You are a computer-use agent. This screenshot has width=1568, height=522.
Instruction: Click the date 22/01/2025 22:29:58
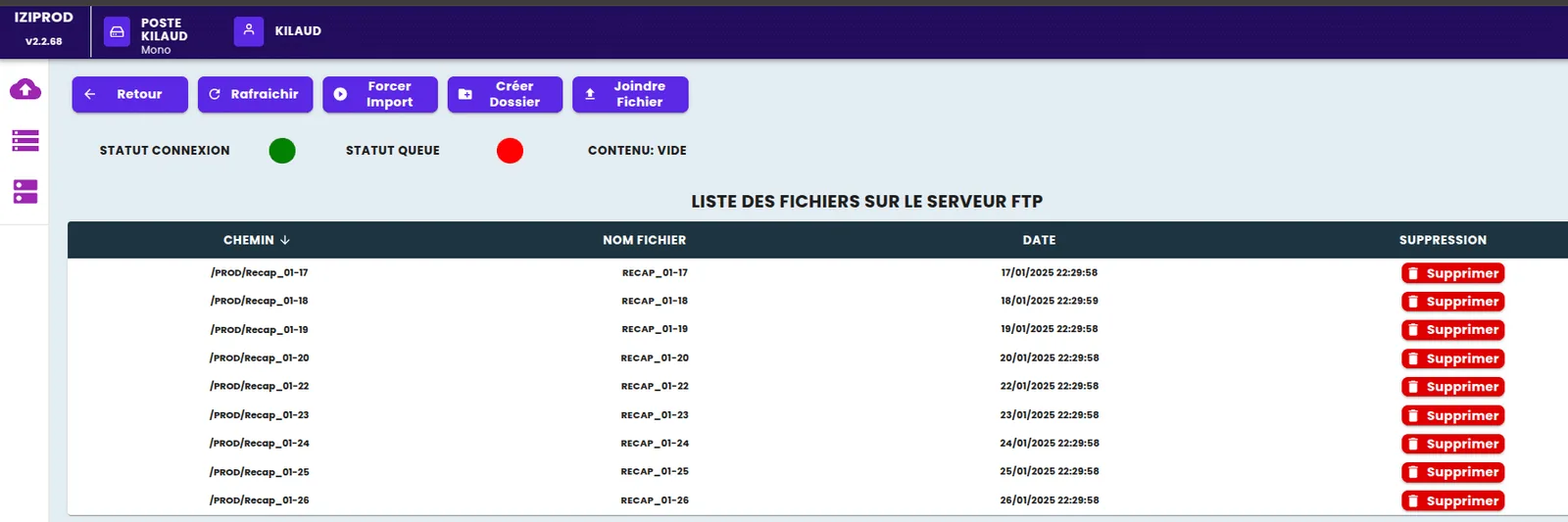point(1050,387)
